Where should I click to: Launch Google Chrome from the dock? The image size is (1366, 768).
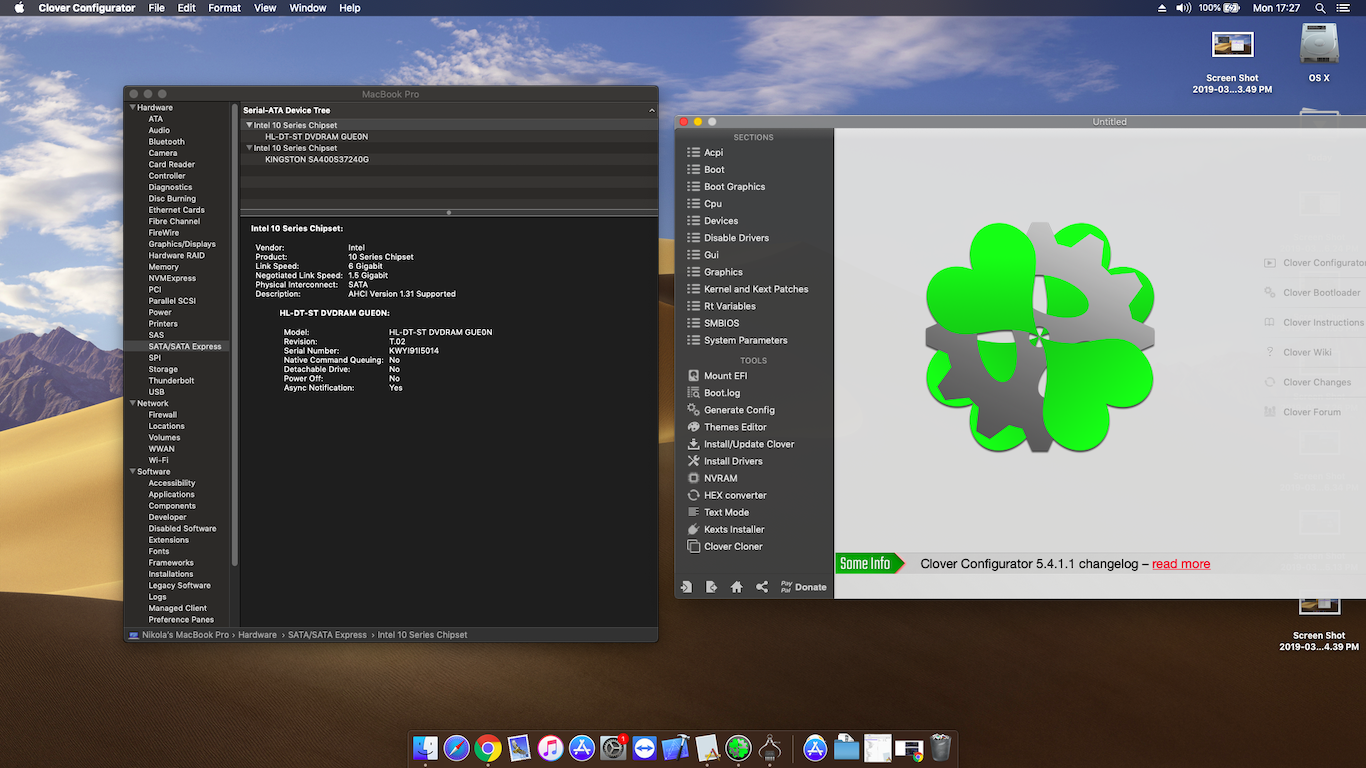point(488,747)
